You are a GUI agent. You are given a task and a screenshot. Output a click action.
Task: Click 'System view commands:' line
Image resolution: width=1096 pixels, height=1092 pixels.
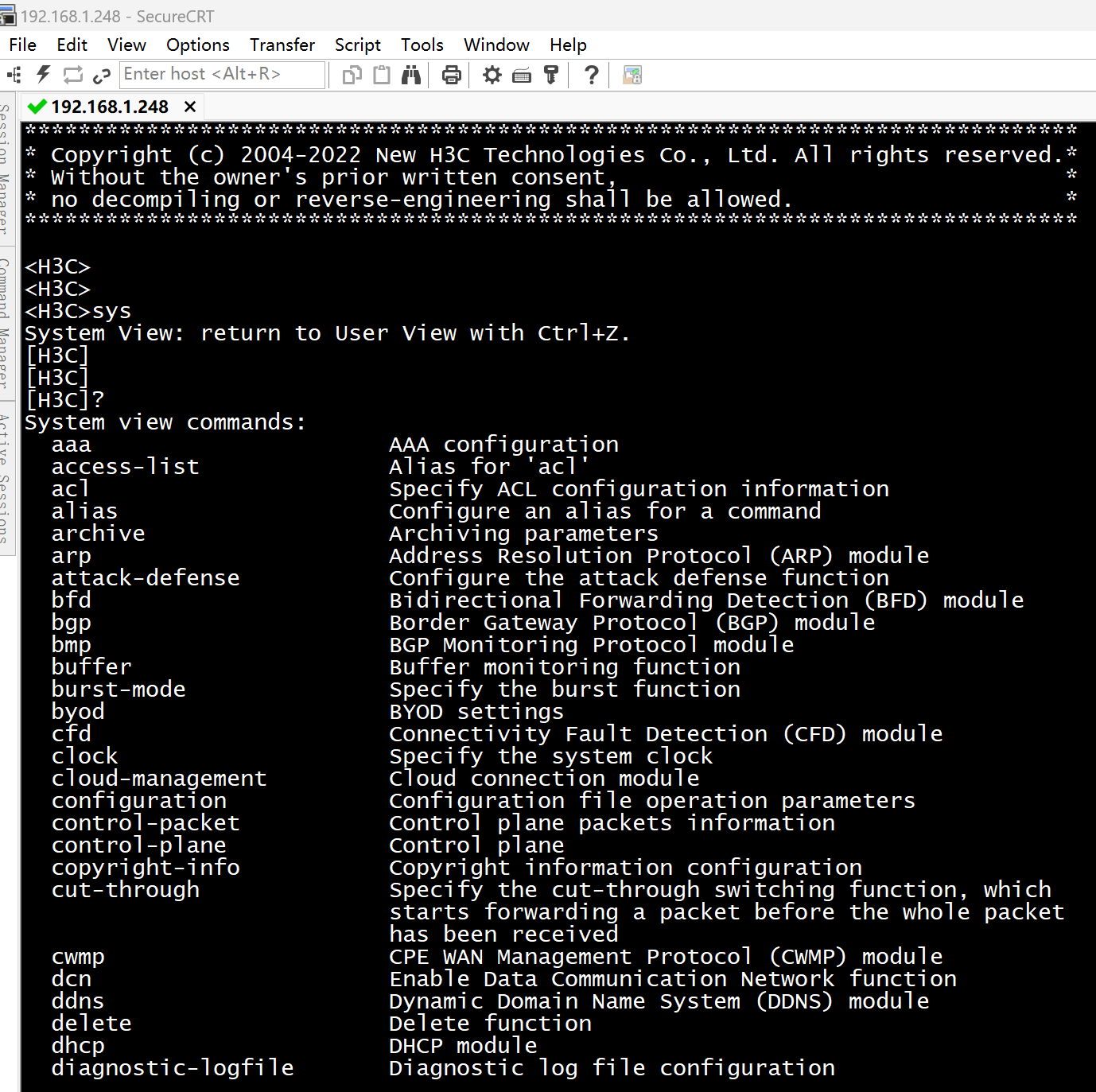pyautogui.click(x=165, y=422)
